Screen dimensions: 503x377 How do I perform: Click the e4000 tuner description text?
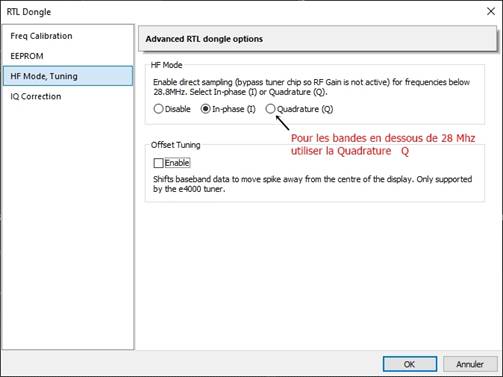(x=312, y=184)
